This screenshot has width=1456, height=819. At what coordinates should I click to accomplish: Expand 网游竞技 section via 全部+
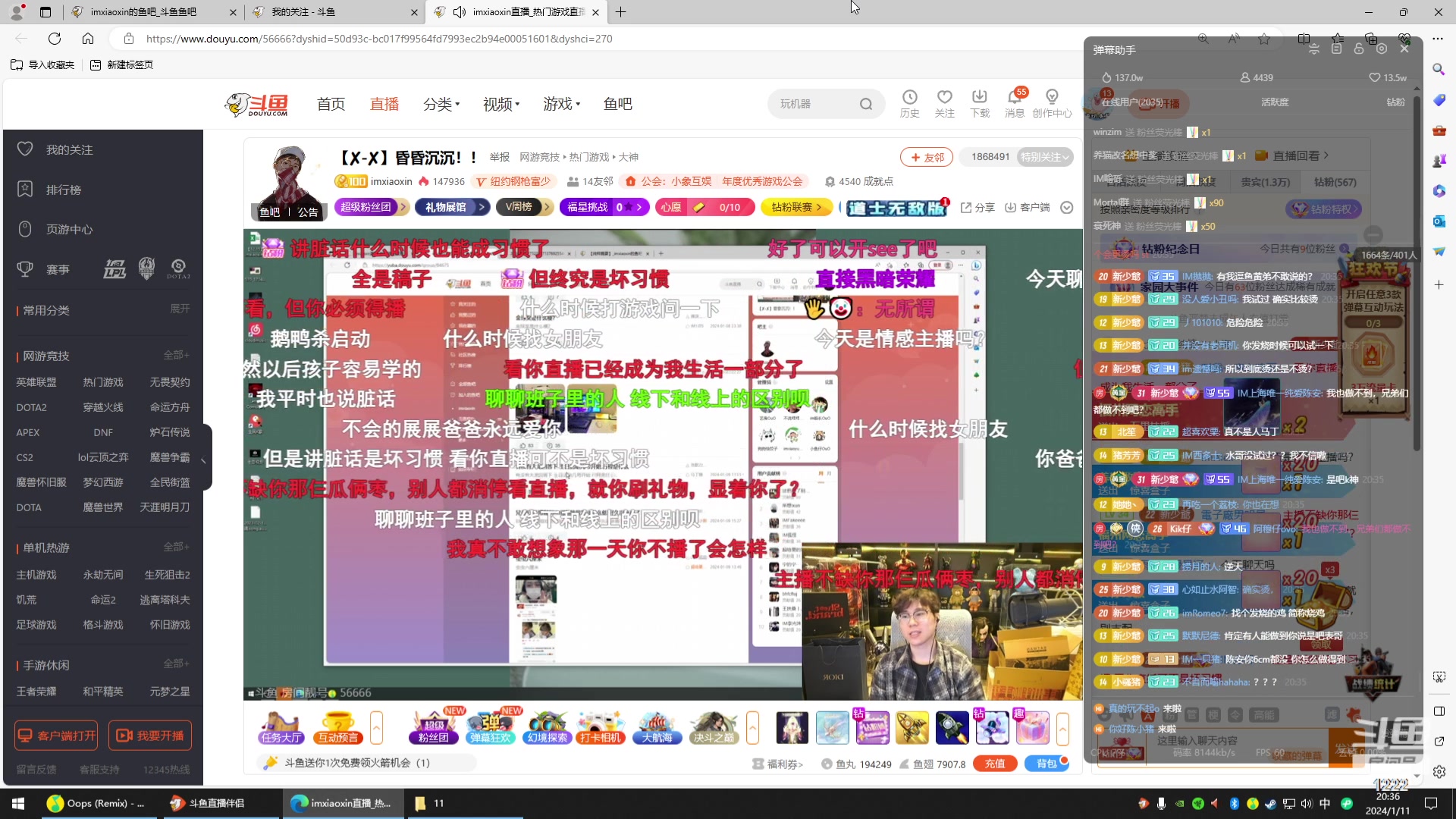pyautogui.click(x=176, y=355)
